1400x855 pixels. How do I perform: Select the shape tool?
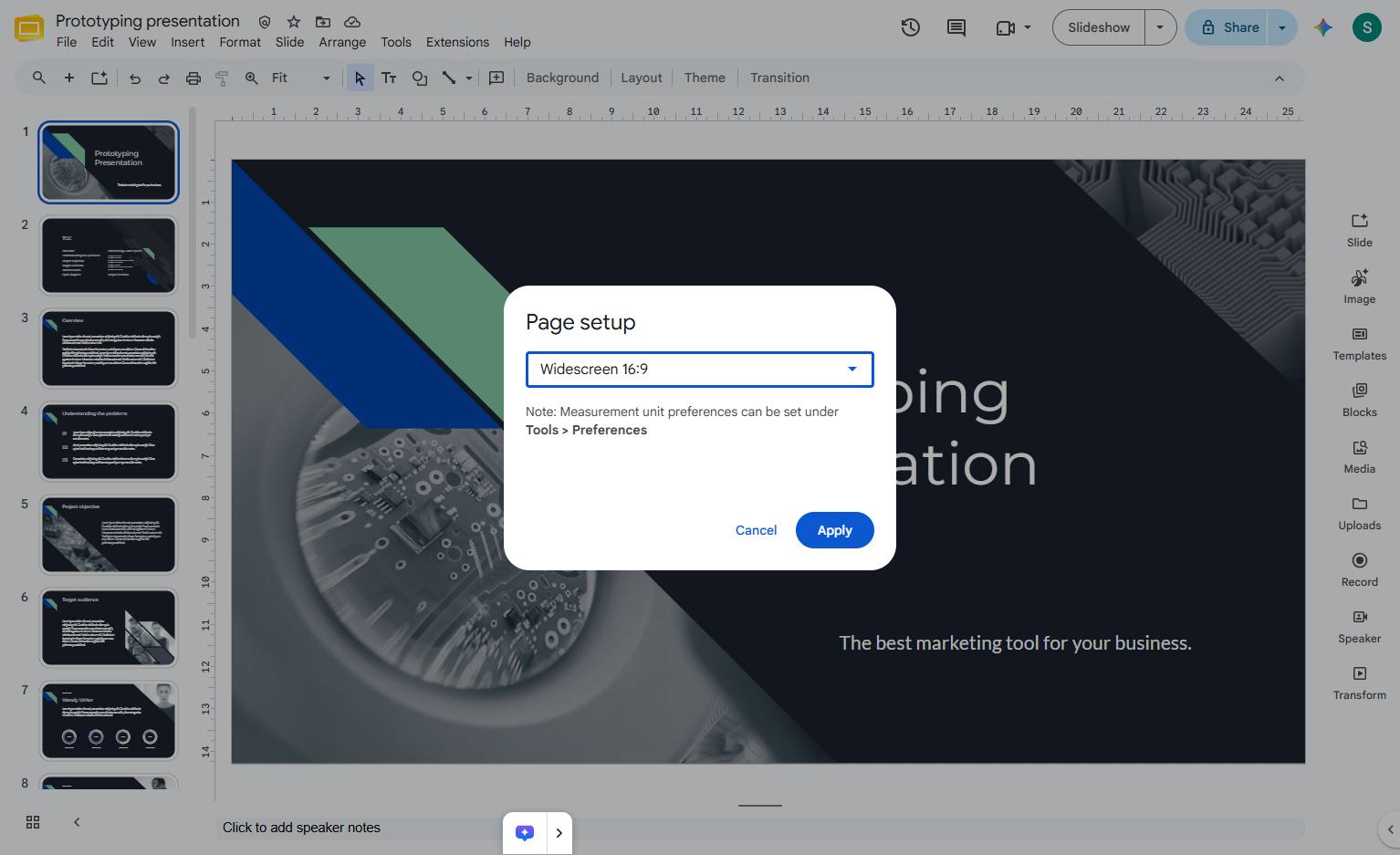(x=420, y=78)
